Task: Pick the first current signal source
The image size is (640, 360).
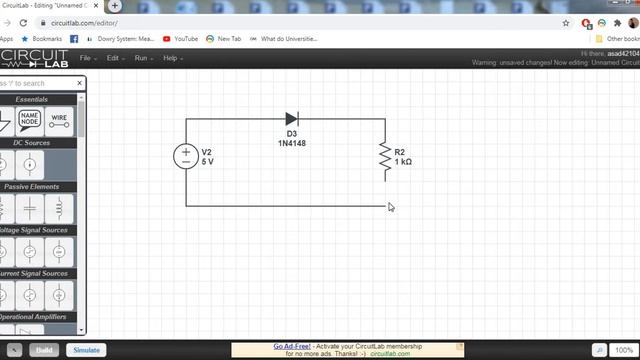Action: pos(6,295)
